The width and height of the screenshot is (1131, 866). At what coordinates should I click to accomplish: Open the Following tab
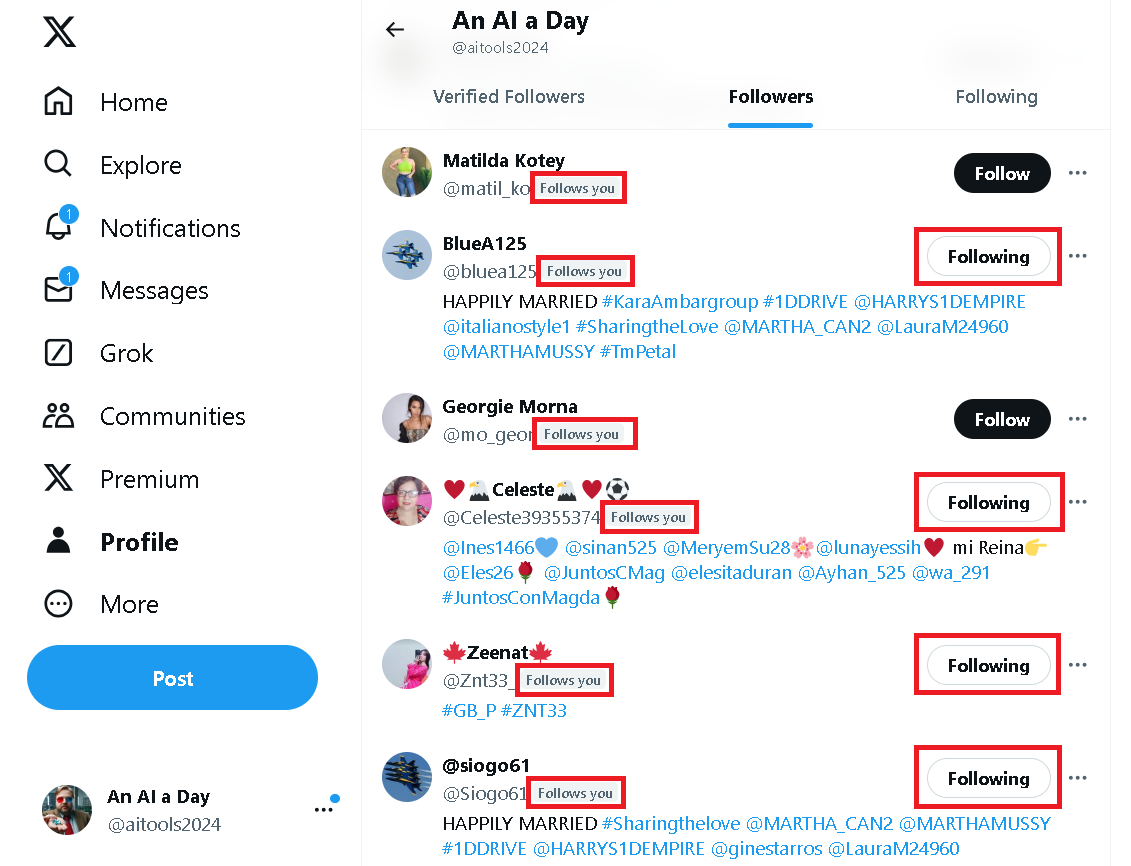[x=996, y=97]
